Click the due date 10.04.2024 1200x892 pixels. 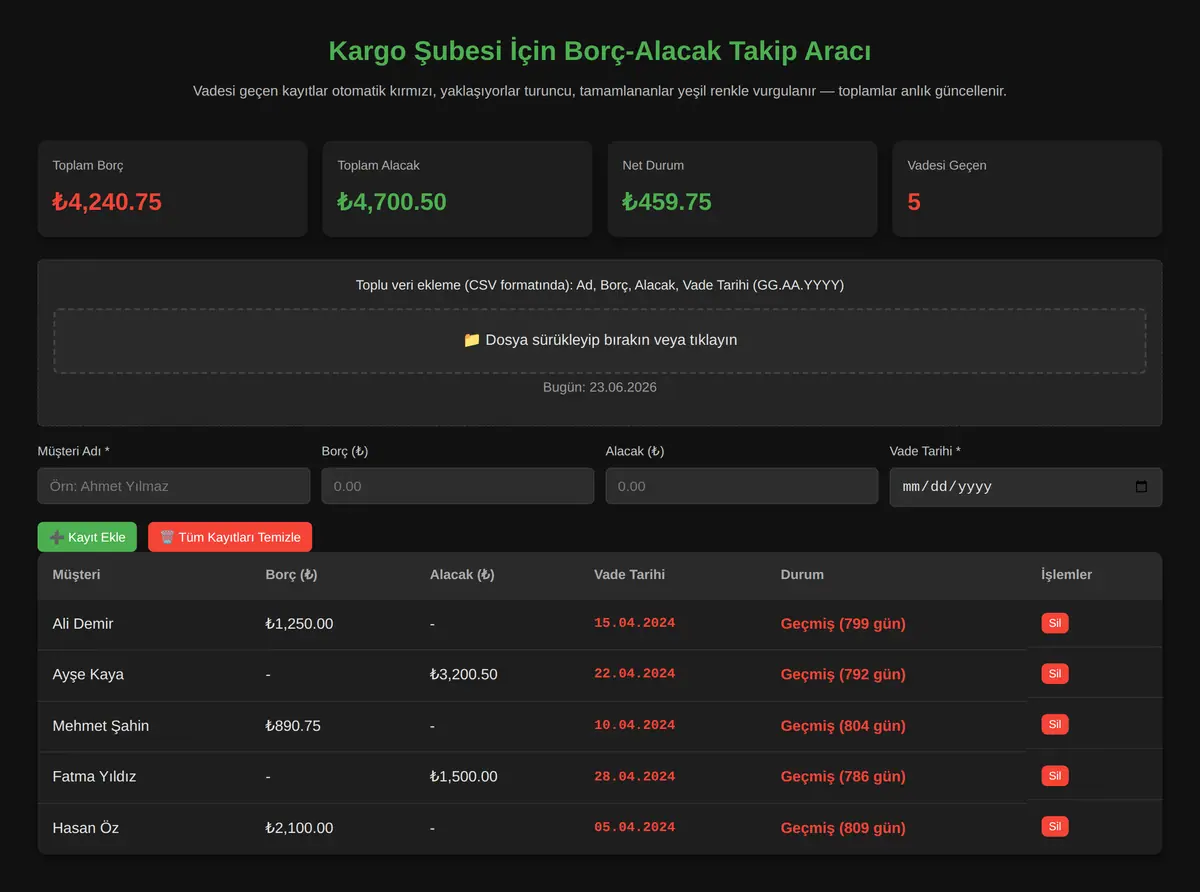click(x=635, y=725)
